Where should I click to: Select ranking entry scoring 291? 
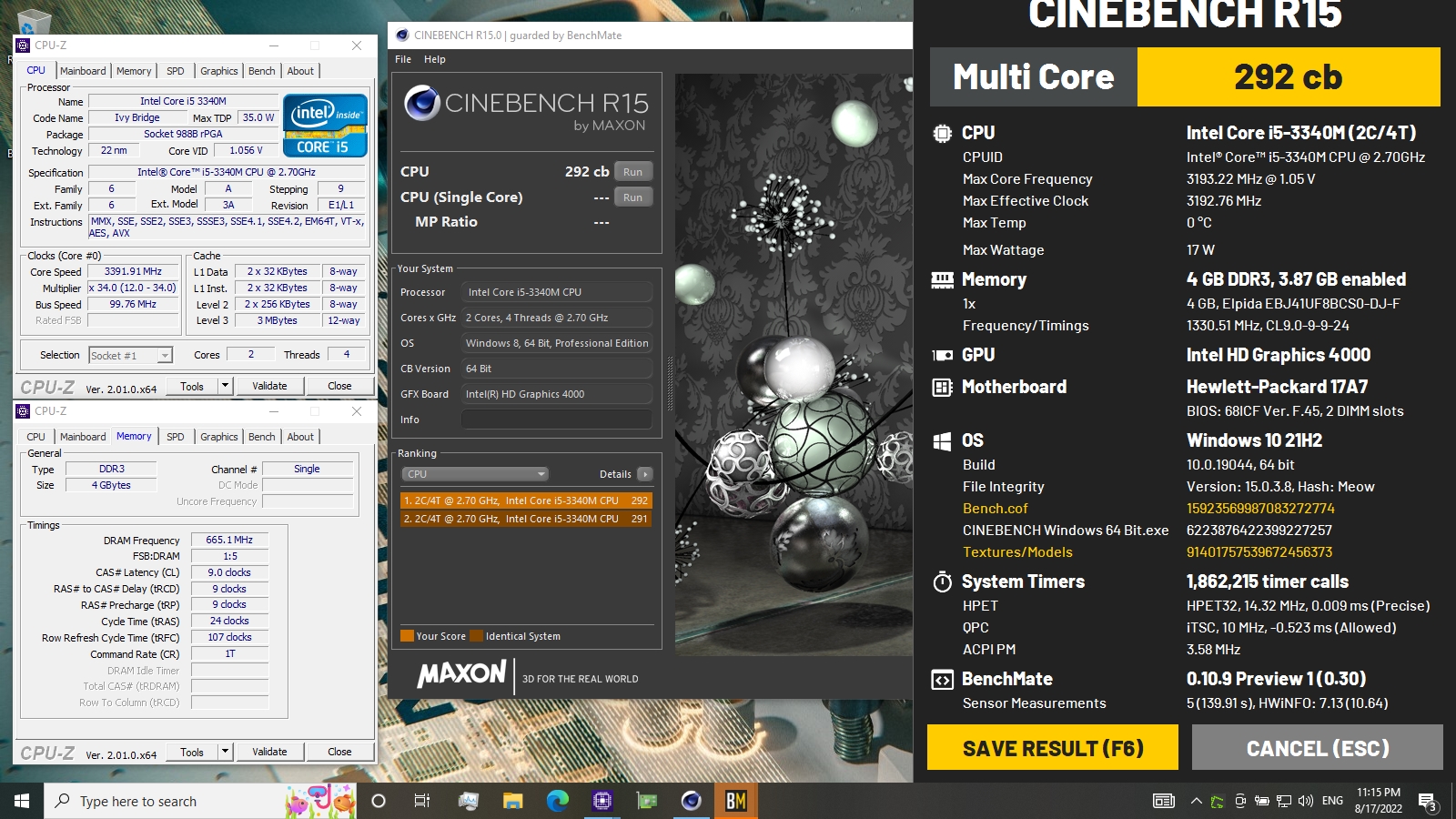526,519
